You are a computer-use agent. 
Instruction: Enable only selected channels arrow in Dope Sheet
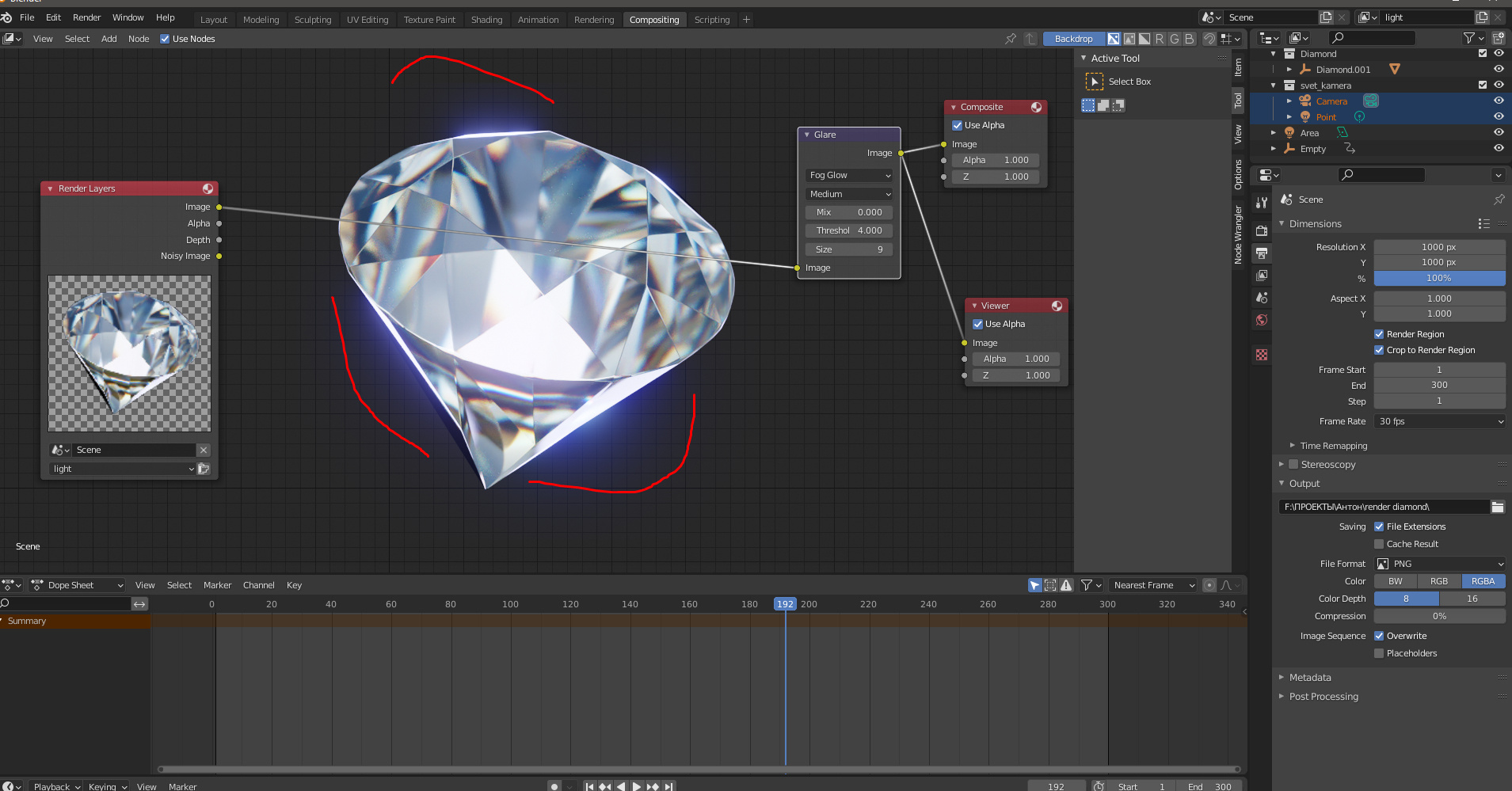click(1034, 585)
